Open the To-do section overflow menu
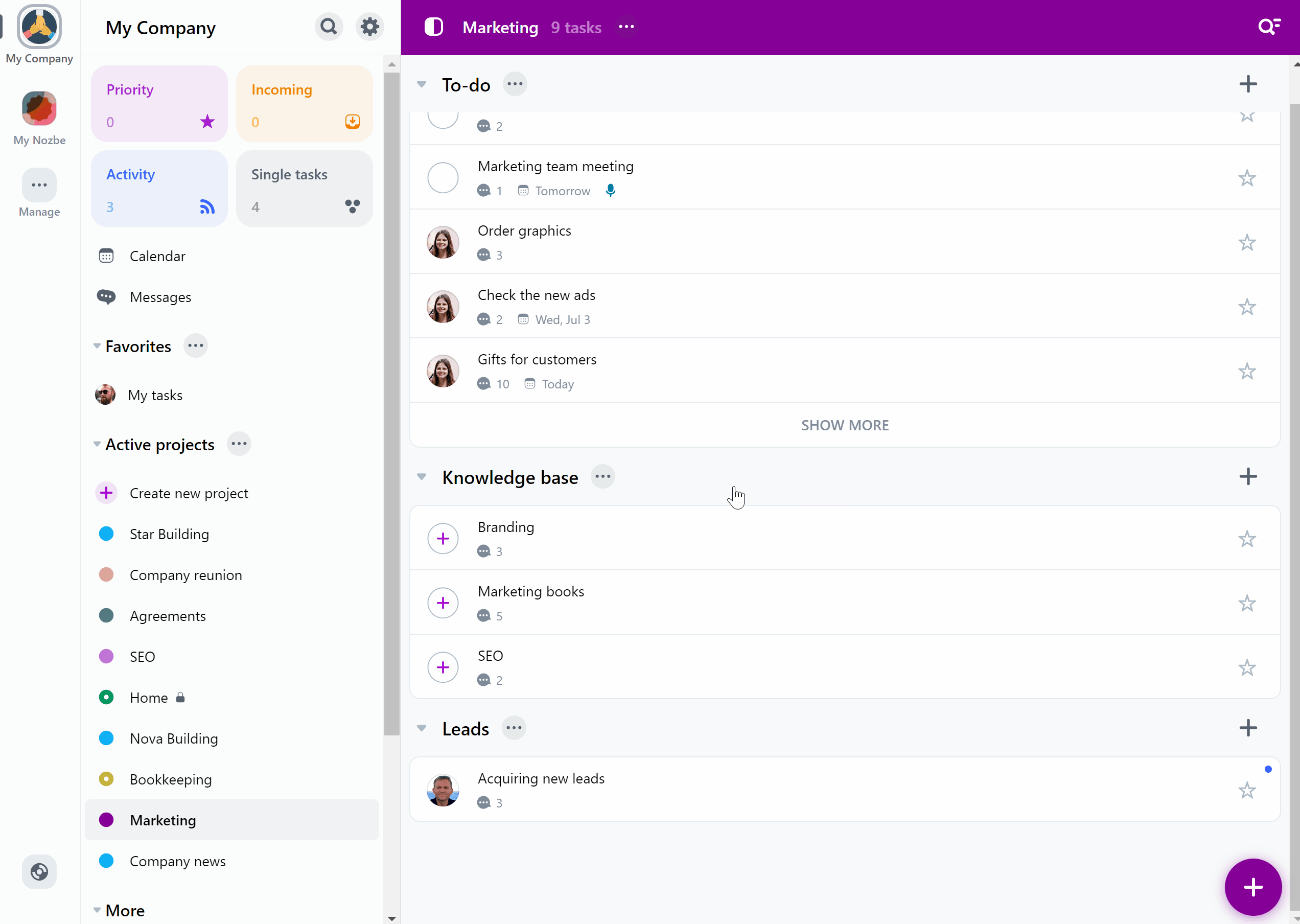This screenshot has width=1300, height=924. pos(515,83)
